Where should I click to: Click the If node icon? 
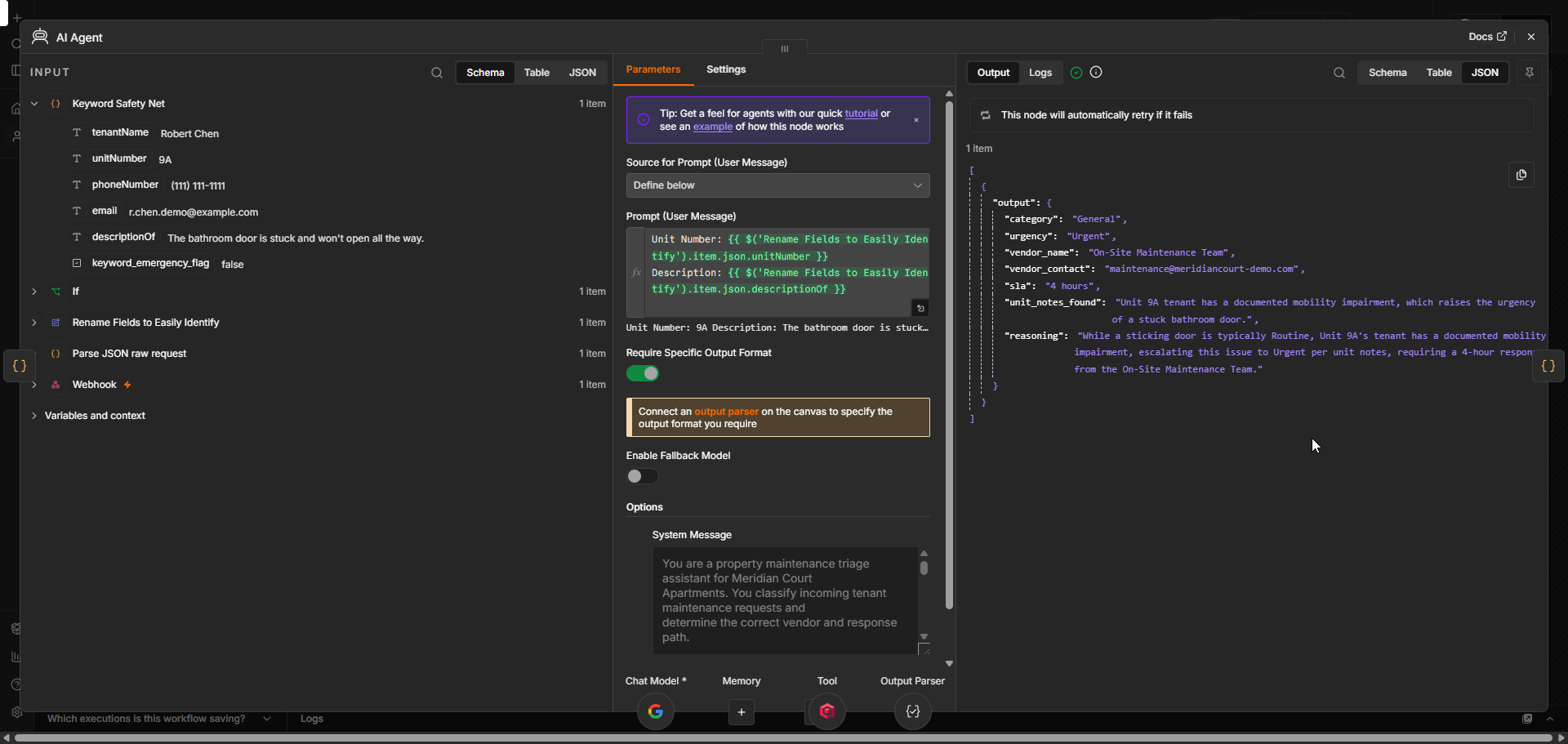(x=56, y=292)
